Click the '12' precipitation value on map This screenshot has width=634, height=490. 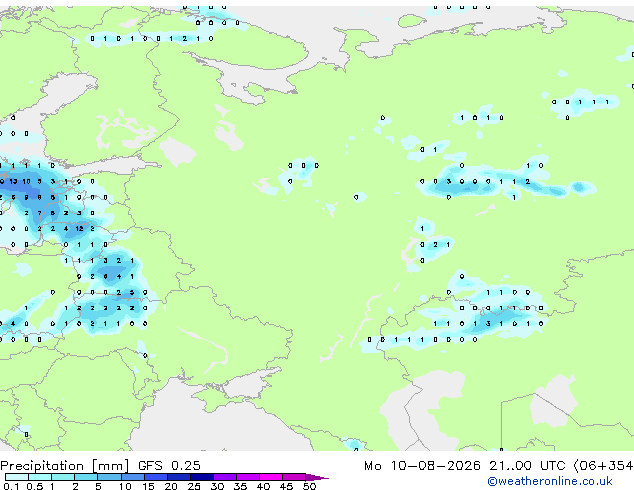click(x=79, y=228)
